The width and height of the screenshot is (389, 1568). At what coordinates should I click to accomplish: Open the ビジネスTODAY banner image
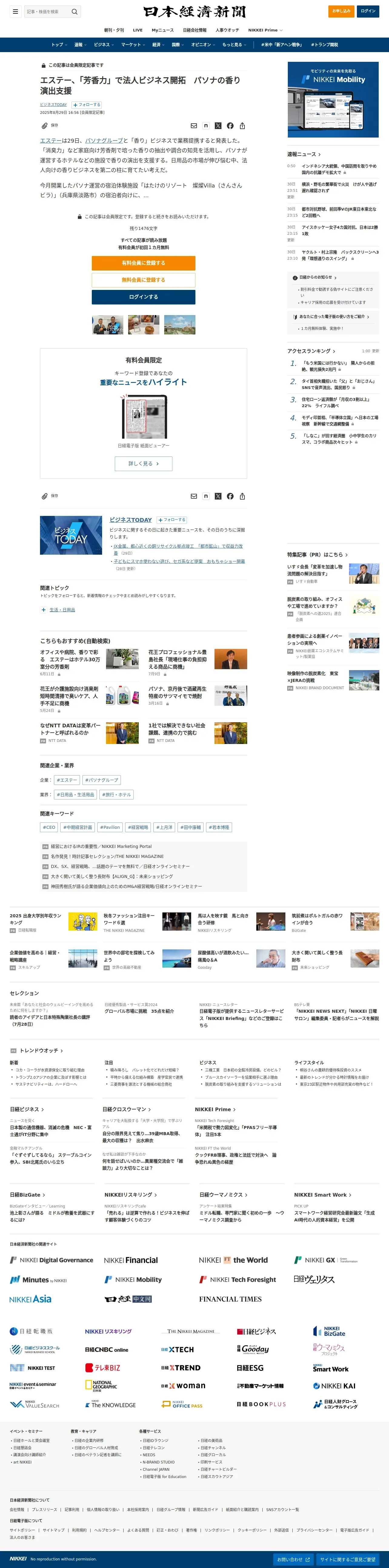[x=71, y=536]
